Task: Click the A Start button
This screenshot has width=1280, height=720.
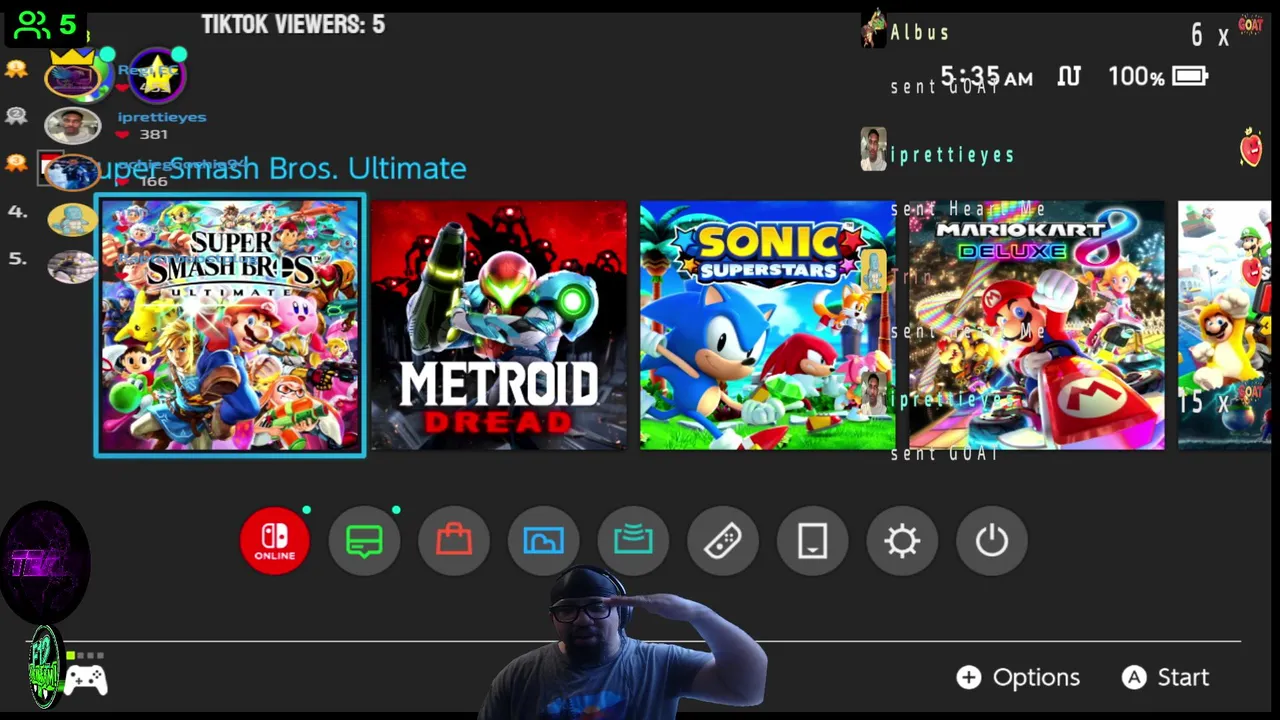Action: pos(1165,677)
